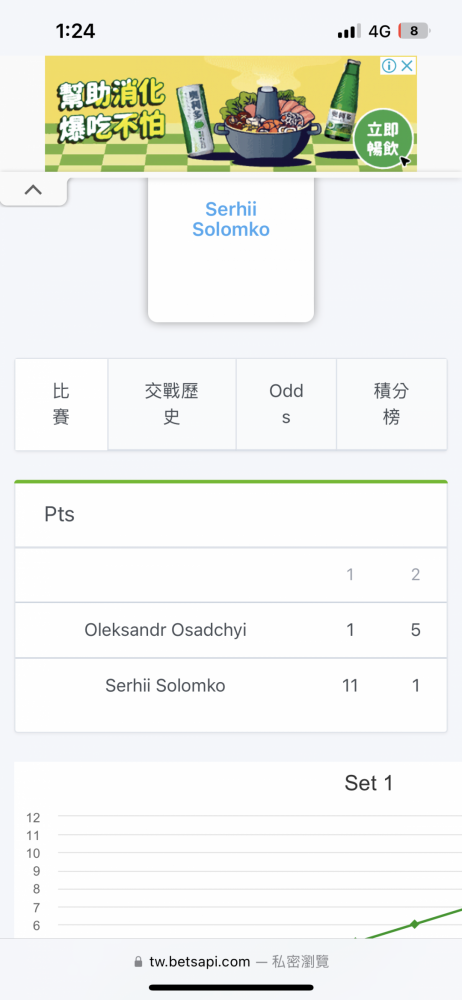Tap the battery indicator in status bar
Screen dimensions: 462x1000
click(x=414, y=31)
